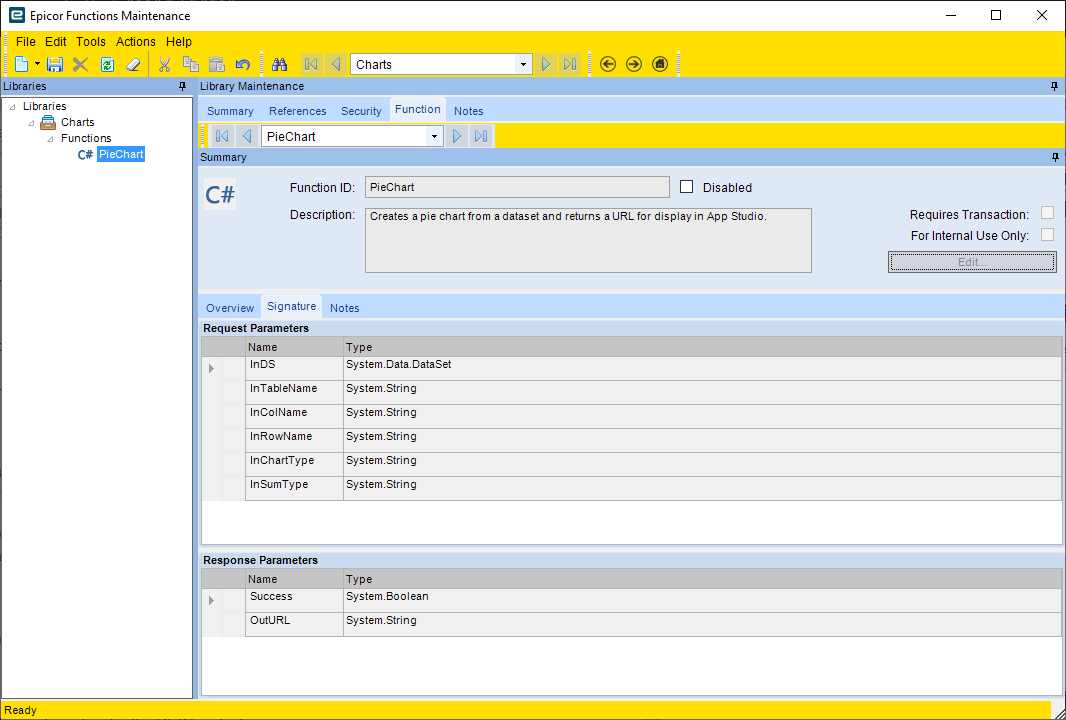The image size is (1066, 720).
Task: Click the System.Data.DataSet type cell
Action: coord(702,368)
